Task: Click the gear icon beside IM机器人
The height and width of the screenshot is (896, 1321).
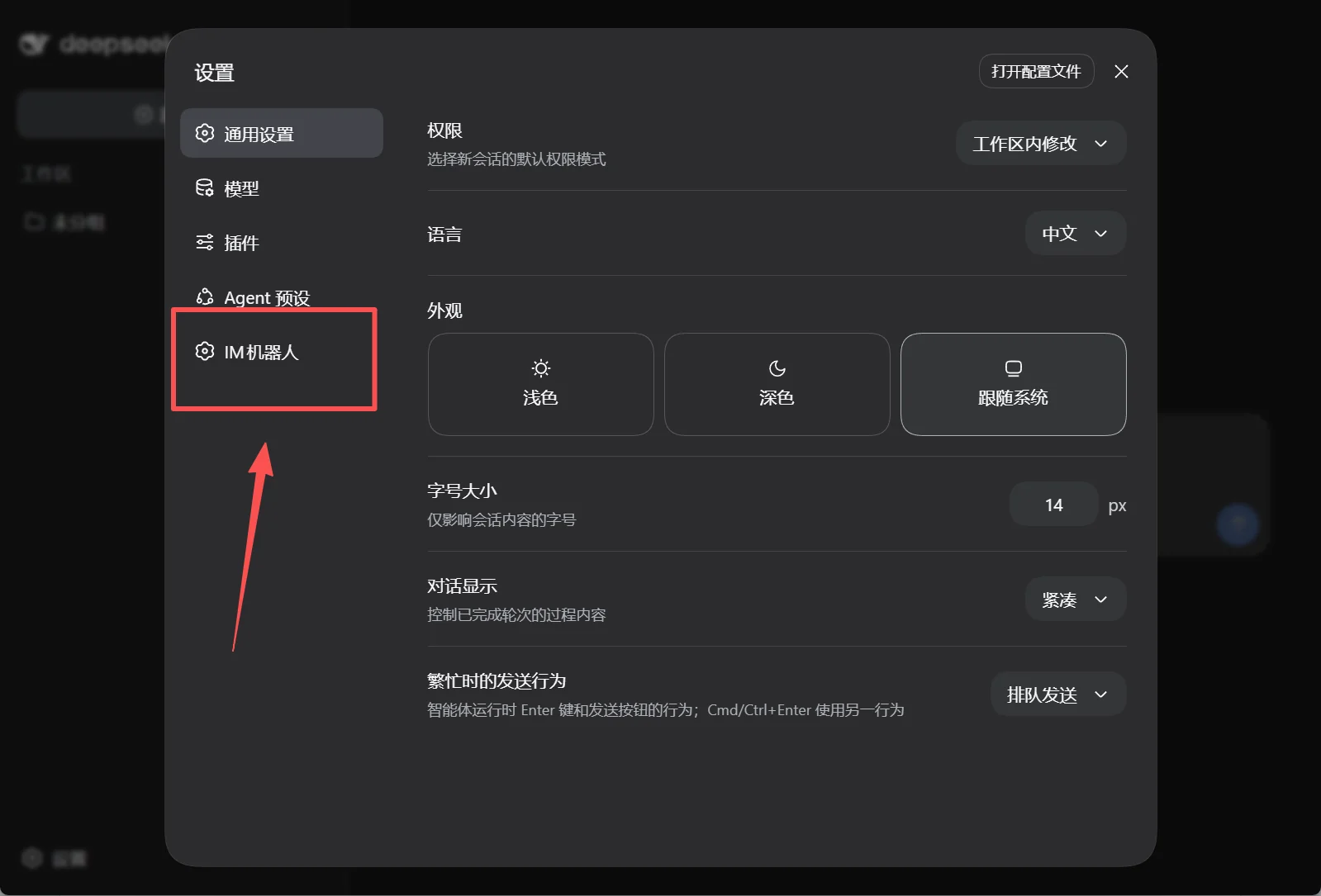Action: tap(204, 351)
